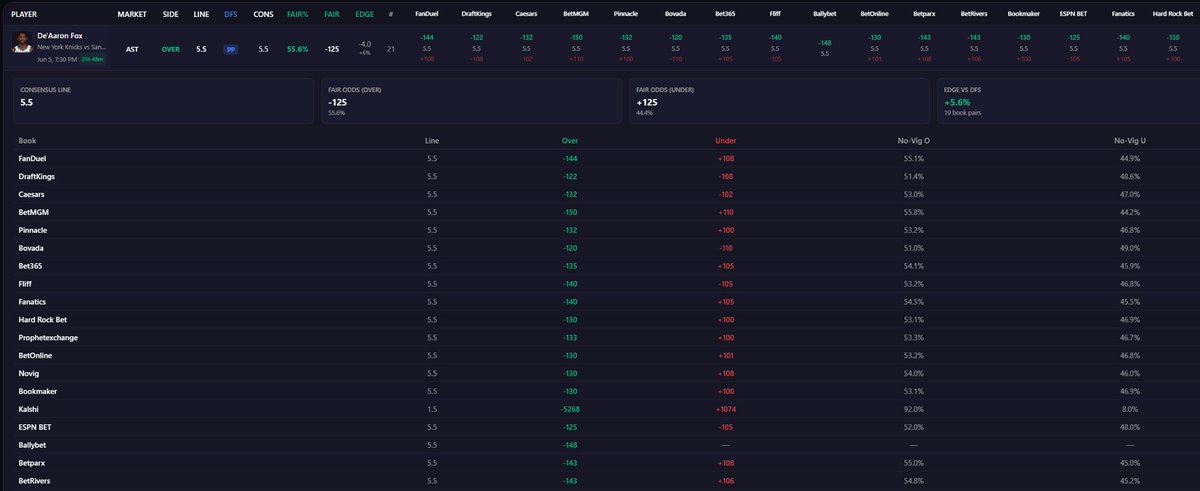Sort the book table by No-Vig O header
This screenshot has height=491, width=1200.
pyautogui.click(x=914, y=141)
